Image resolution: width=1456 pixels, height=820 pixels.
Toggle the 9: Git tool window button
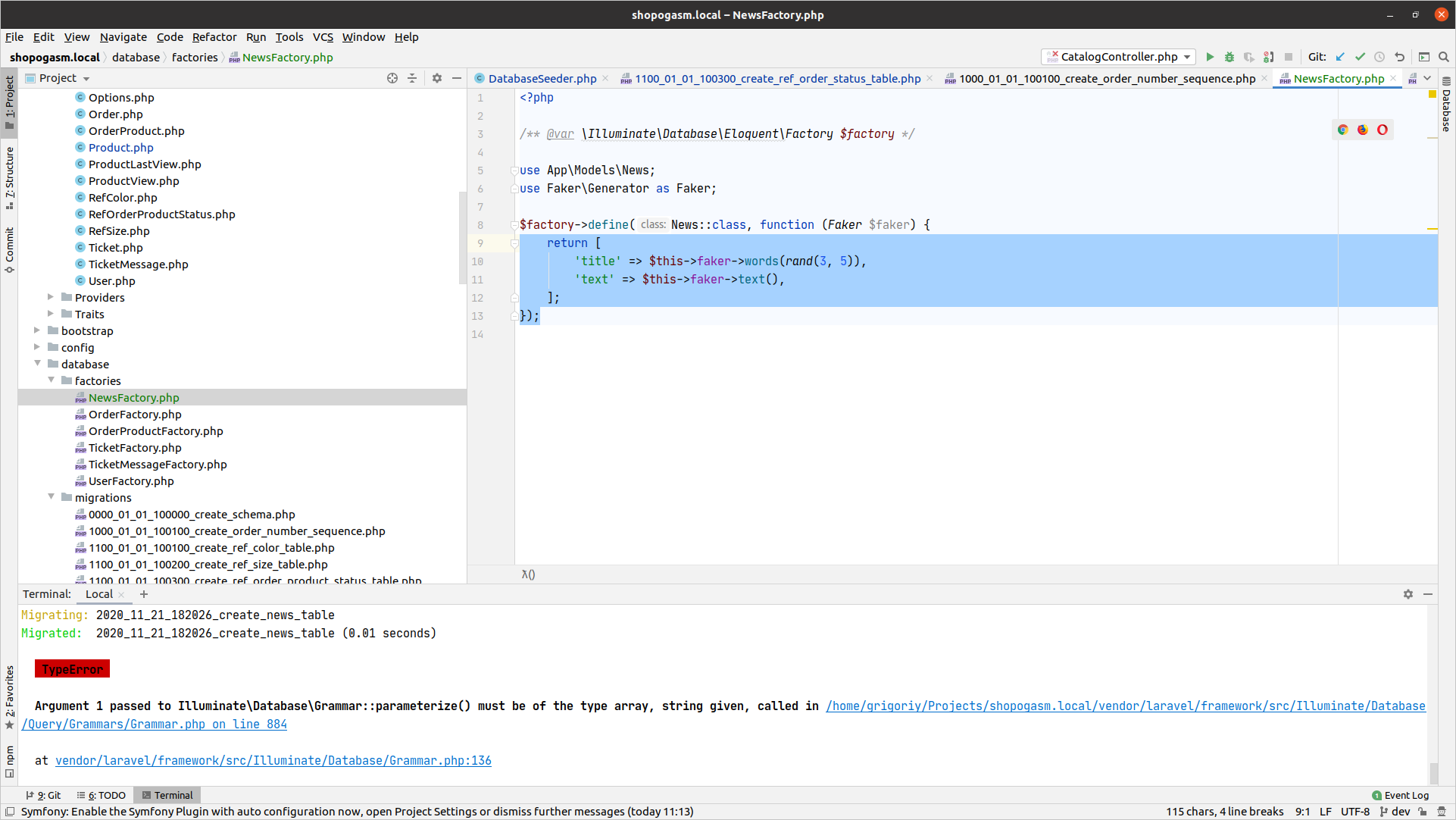(44, 795)
